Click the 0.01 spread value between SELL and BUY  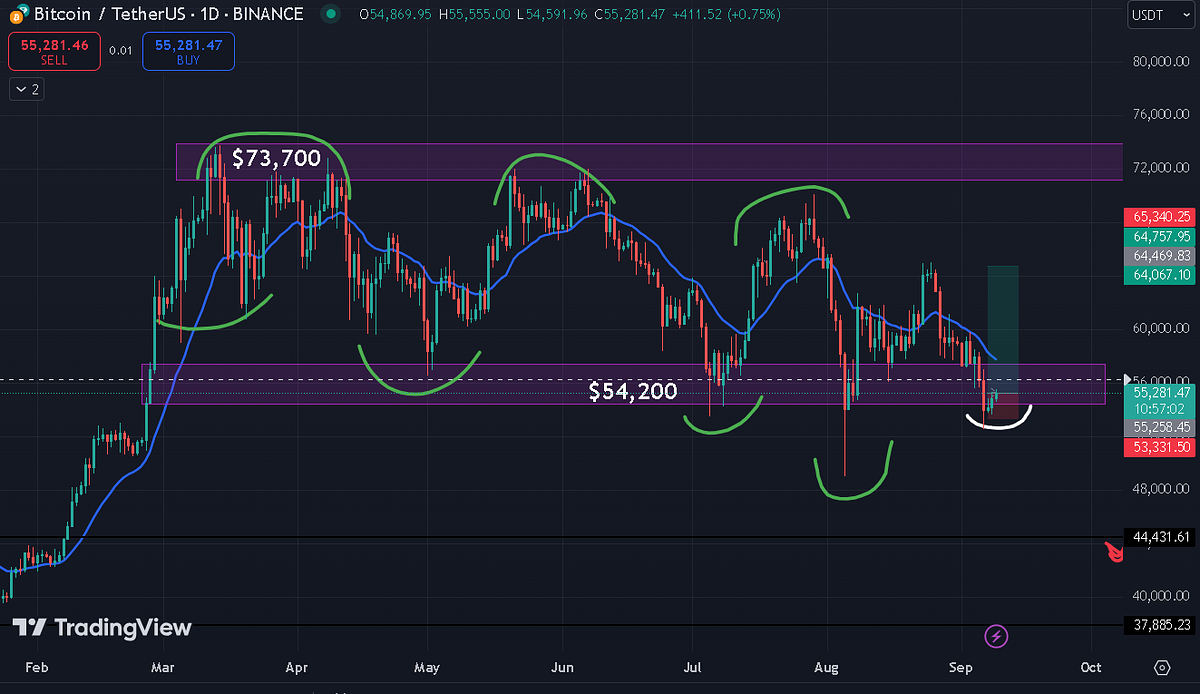121,50
